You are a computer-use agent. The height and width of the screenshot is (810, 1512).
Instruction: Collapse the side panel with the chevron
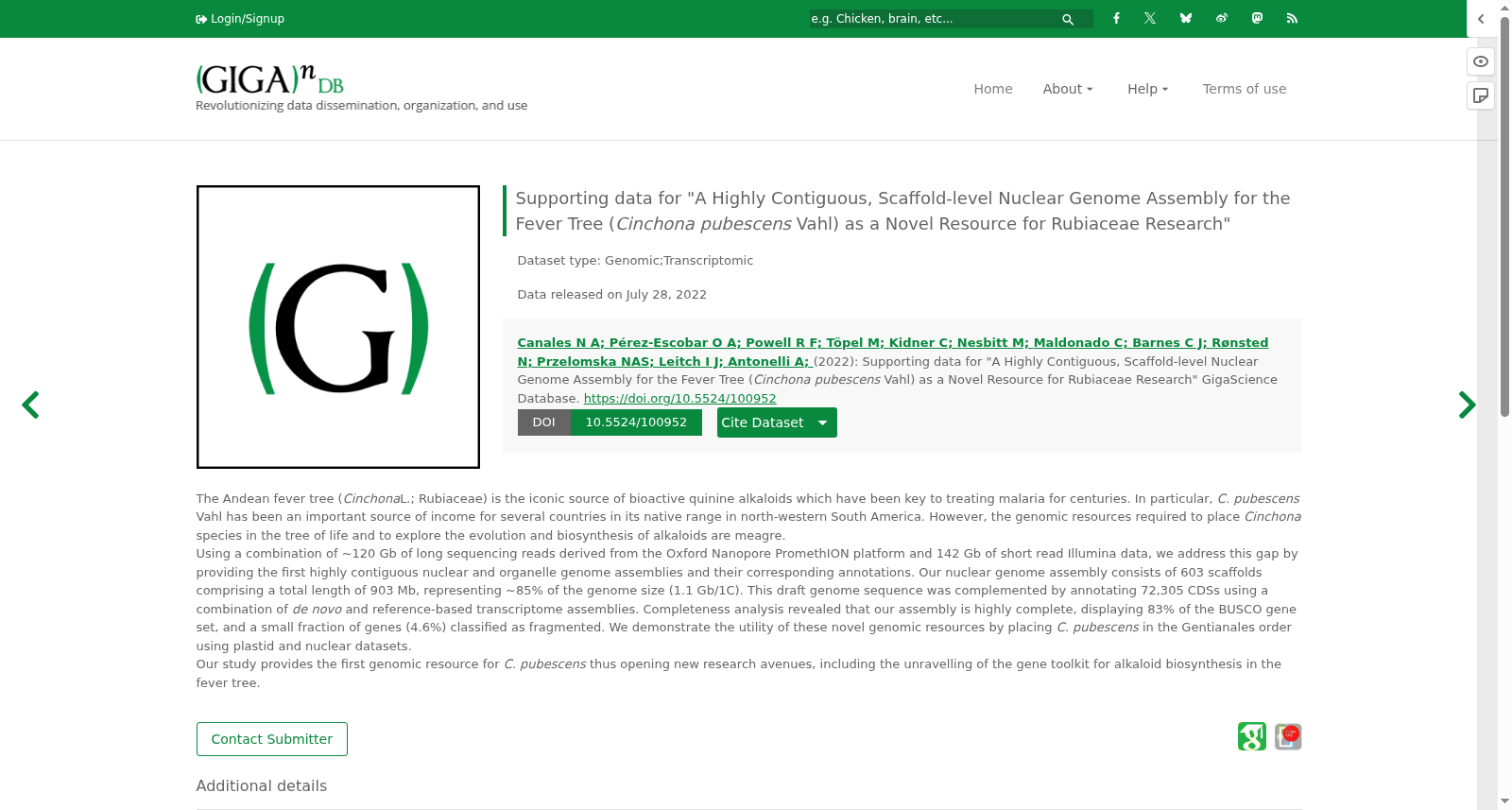[1481, 19]
